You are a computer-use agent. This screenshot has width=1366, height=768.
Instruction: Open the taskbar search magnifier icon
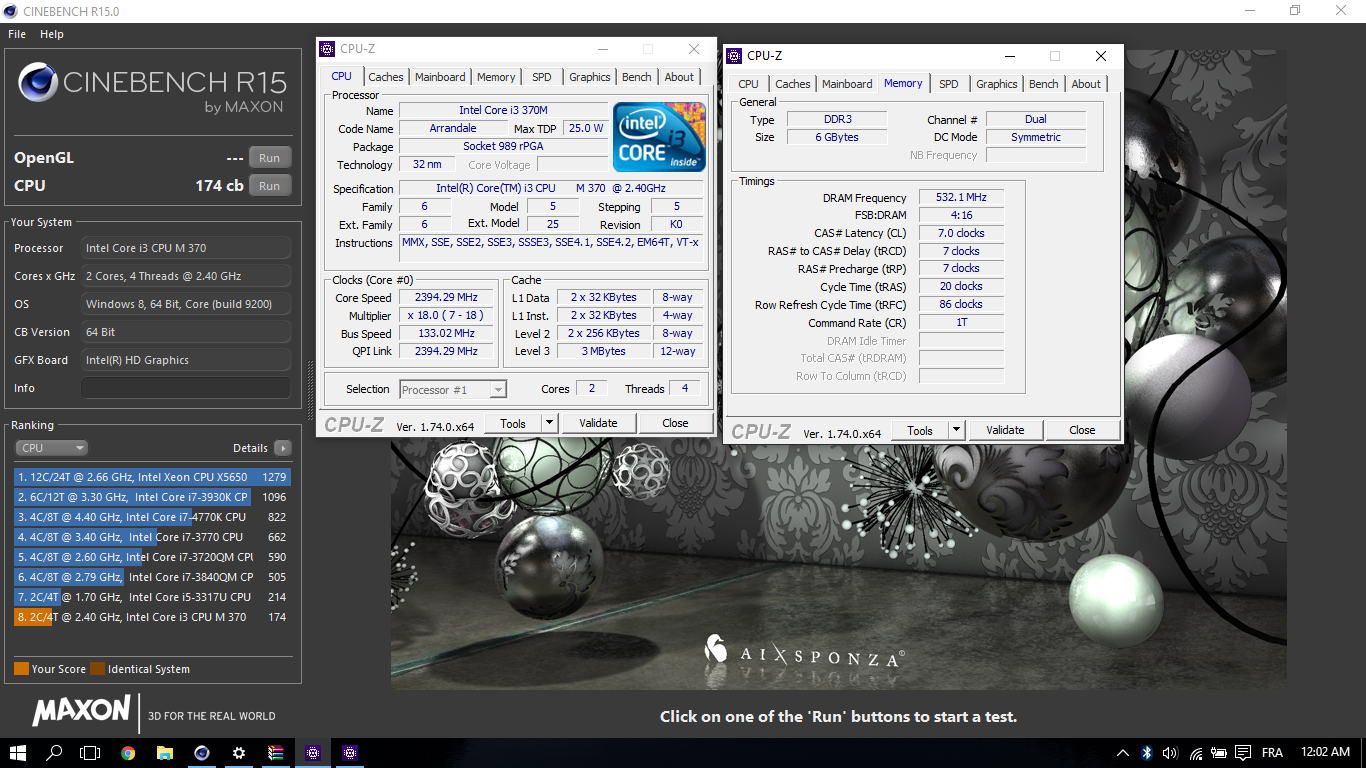[x=54, y=753]
